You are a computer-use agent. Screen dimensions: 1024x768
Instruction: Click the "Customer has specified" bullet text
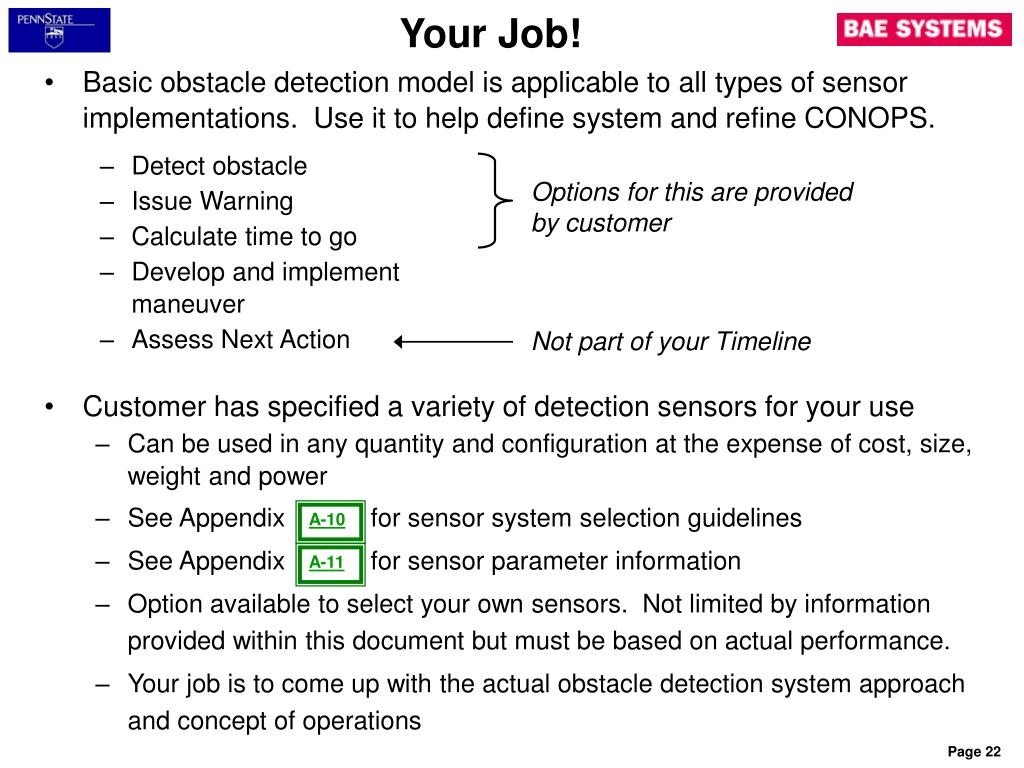(498, 407)
